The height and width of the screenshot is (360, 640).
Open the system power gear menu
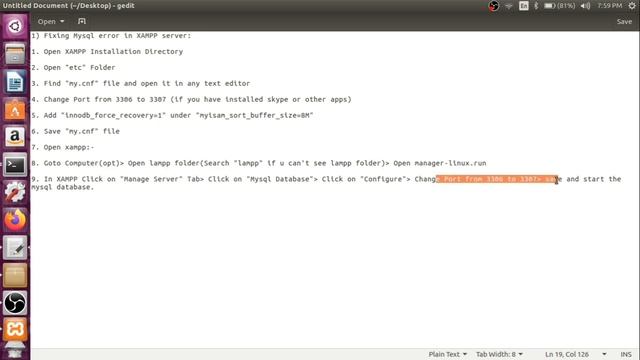[632, 6]
